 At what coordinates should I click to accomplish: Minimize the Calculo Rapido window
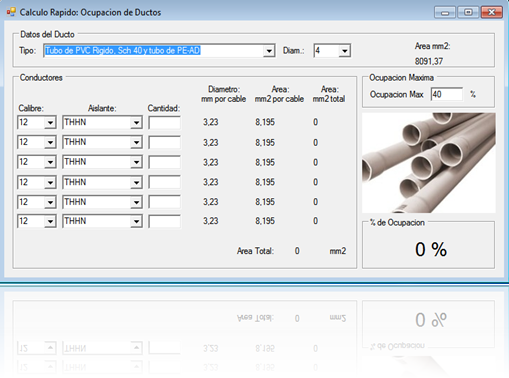pos(445,12)
